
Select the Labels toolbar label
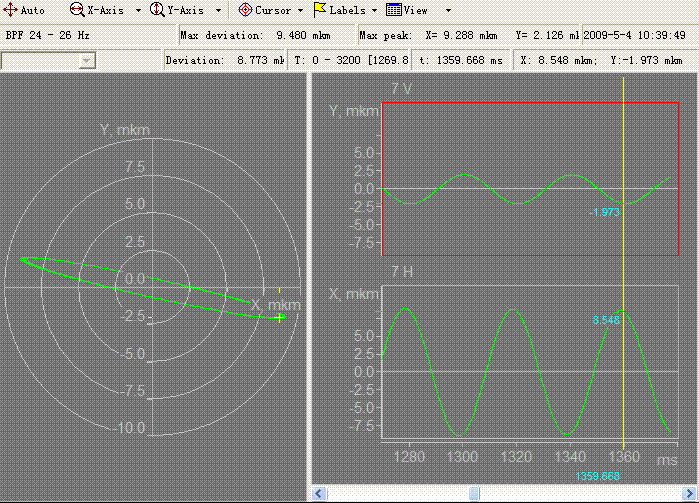[x=347, y=10]
